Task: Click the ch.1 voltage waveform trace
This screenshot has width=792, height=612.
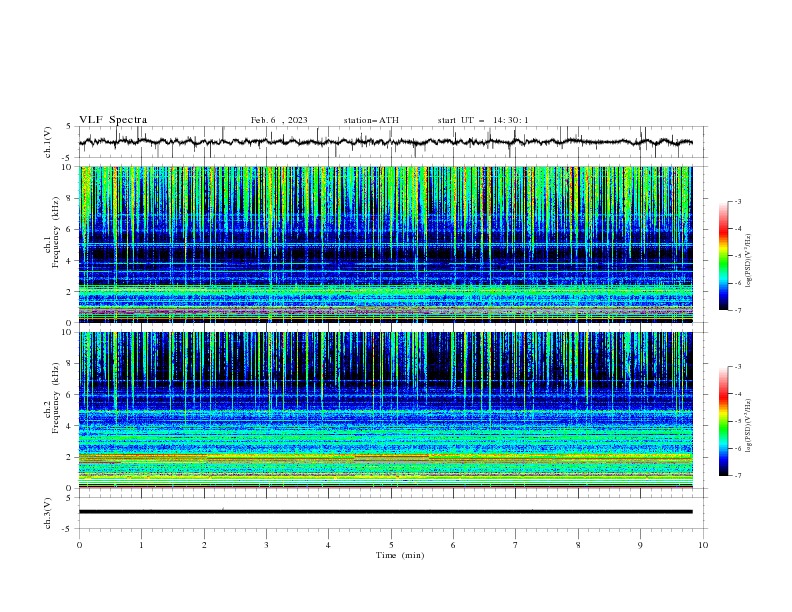Action: coord(385,142)
